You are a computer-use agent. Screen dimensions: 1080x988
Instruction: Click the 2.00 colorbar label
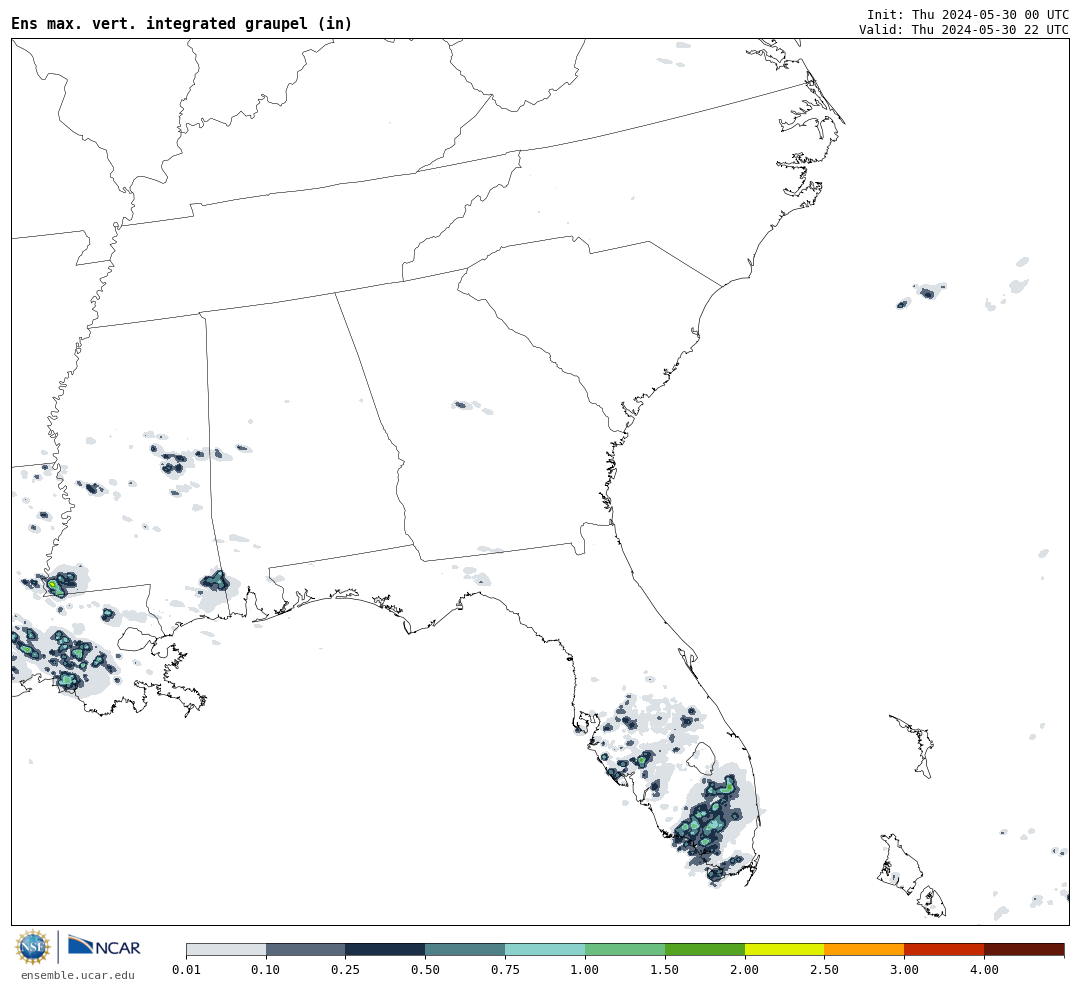point(745,969)
